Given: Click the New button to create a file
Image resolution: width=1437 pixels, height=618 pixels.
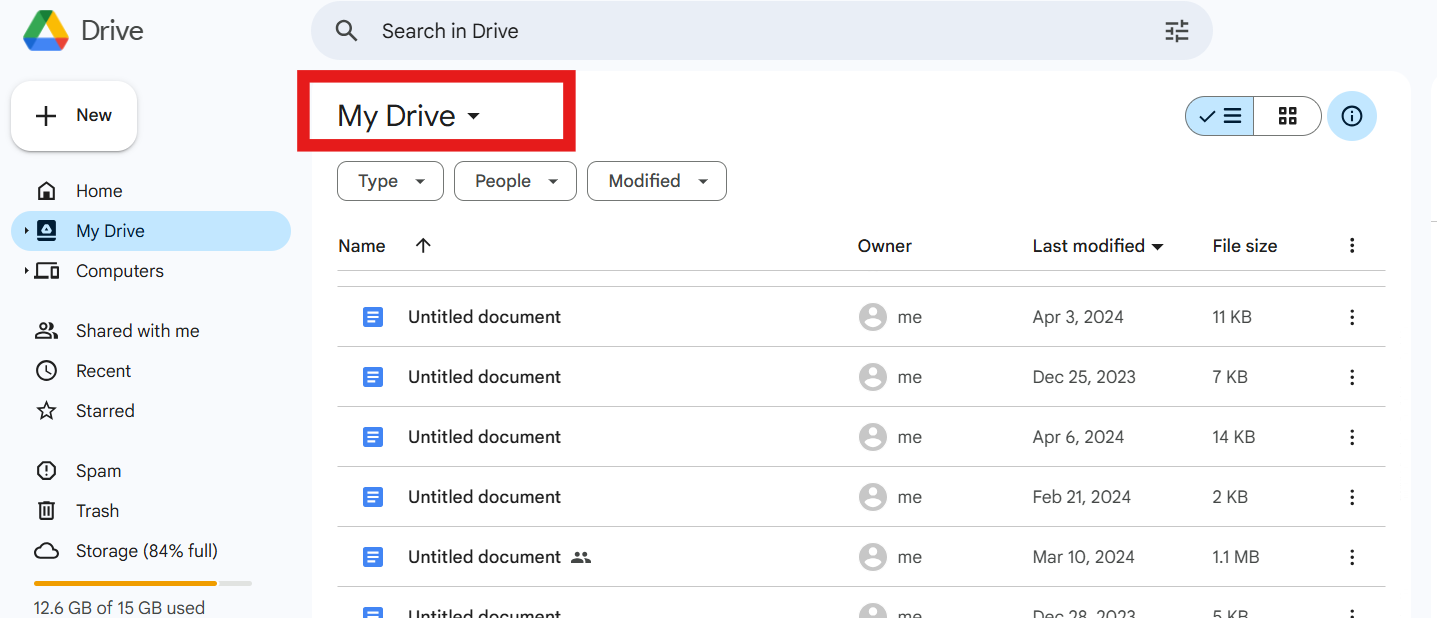Looking at the screenshot, I should tap(74, 115).
